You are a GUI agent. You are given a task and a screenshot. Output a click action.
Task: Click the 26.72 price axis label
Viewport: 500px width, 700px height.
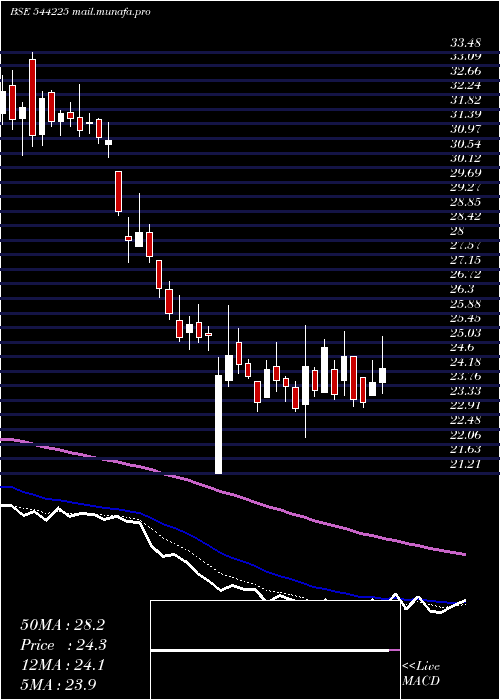pos(466,275)
